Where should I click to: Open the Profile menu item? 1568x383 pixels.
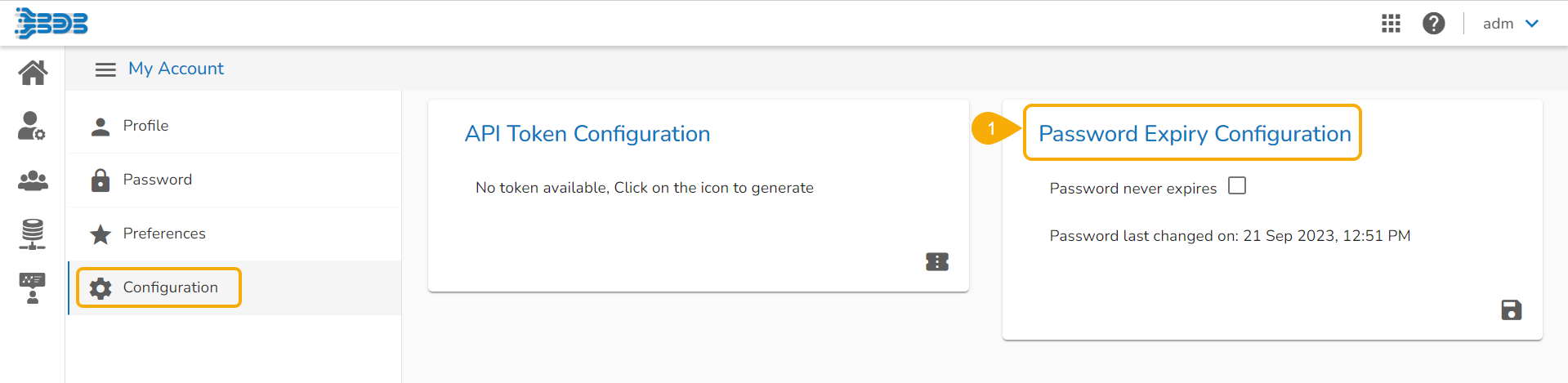coord(145,126)
